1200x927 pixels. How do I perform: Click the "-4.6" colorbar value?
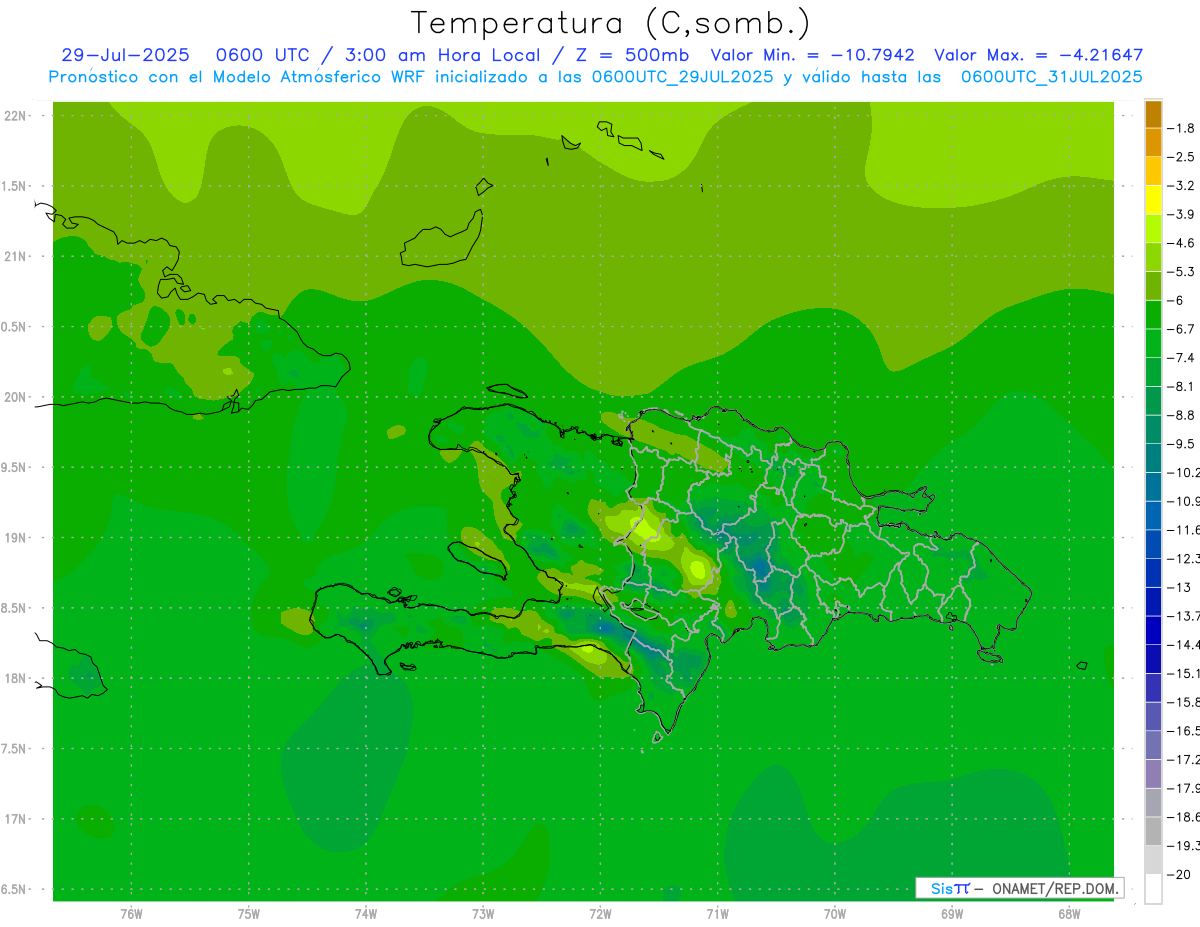click(1182, 243)
